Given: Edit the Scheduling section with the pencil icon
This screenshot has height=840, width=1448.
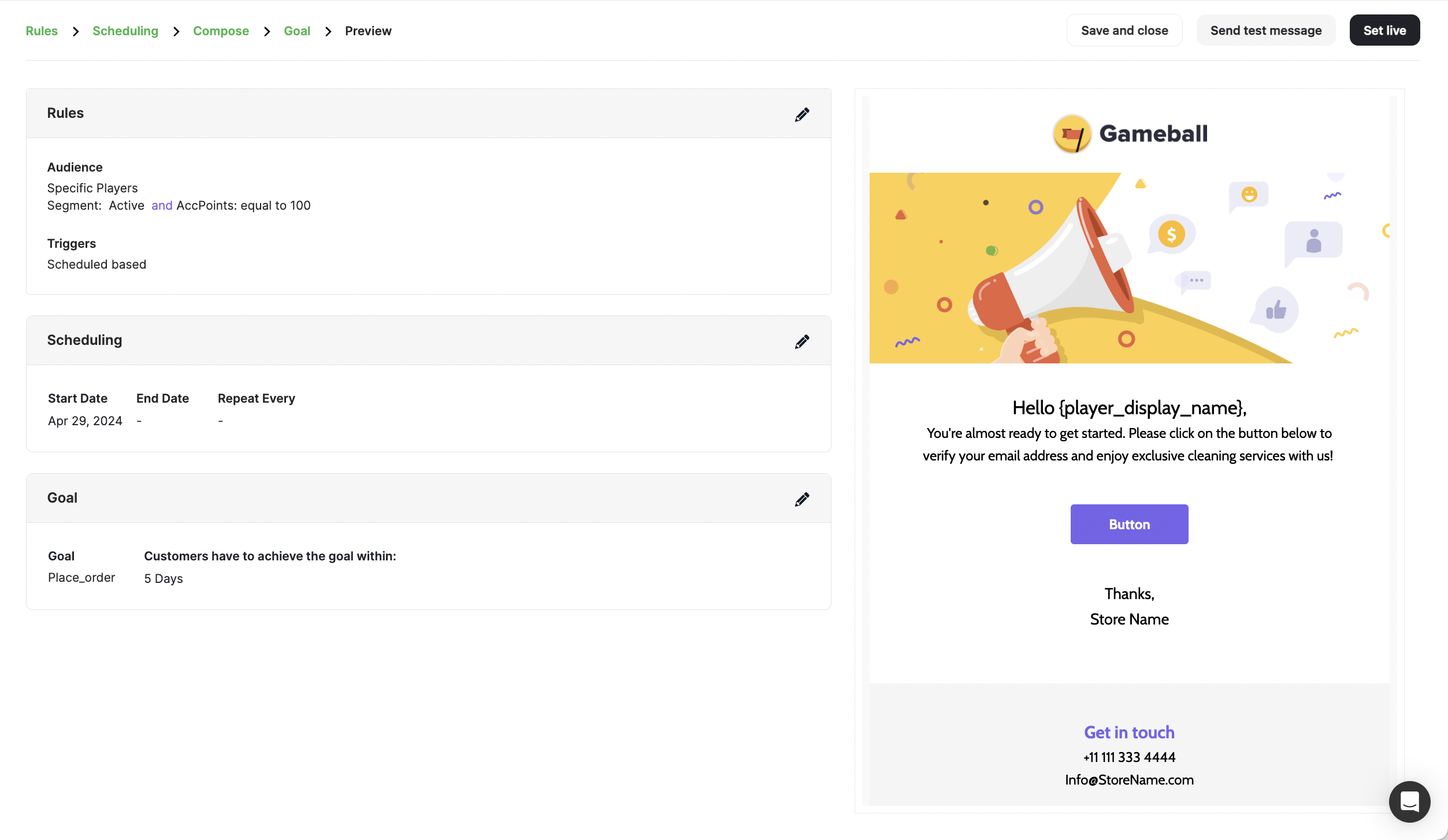Looking at the screenshot, I should coord(803,341).
